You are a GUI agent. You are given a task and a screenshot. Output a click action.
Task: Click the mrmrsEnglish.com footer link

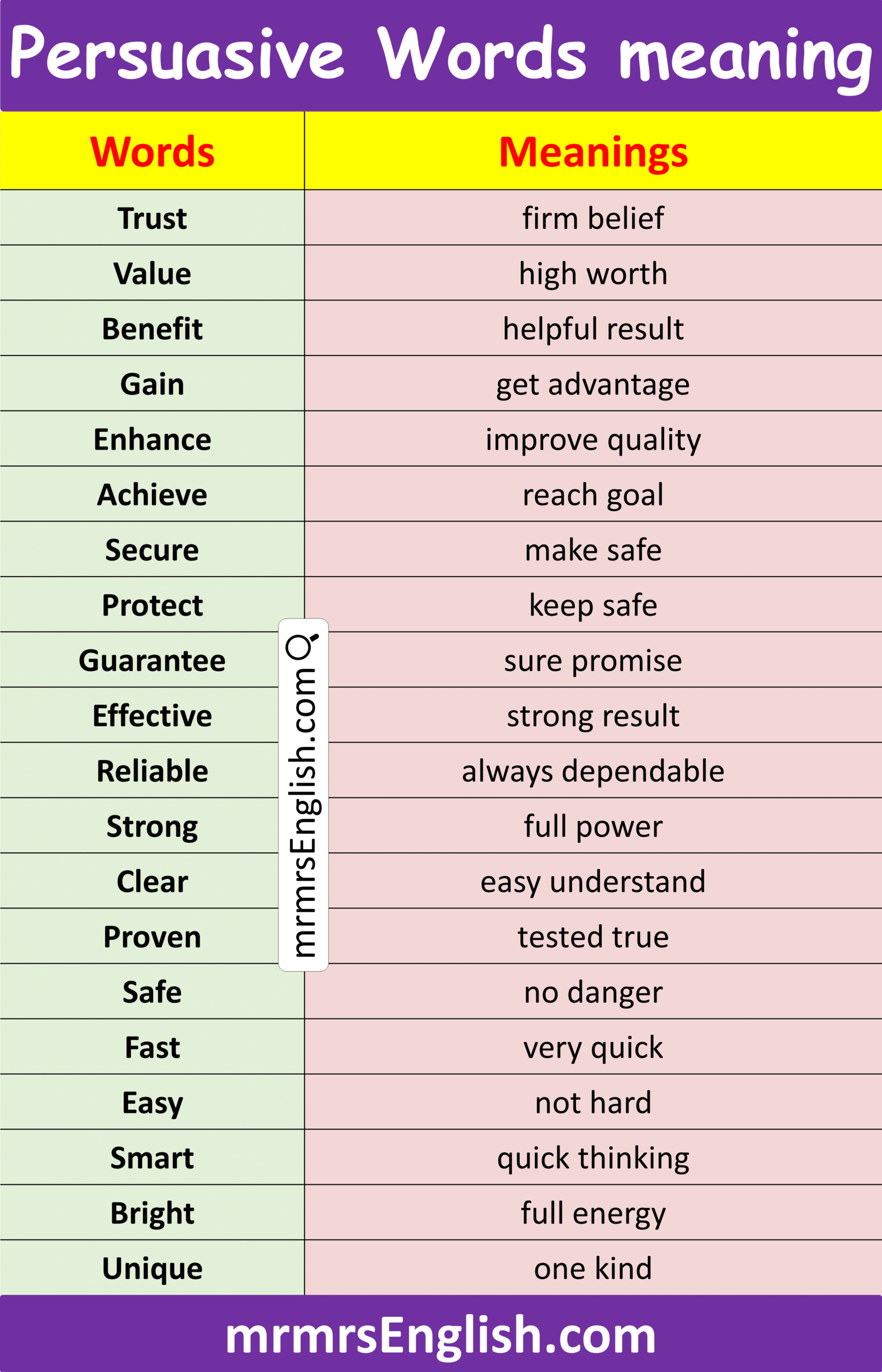(440, 1336)
